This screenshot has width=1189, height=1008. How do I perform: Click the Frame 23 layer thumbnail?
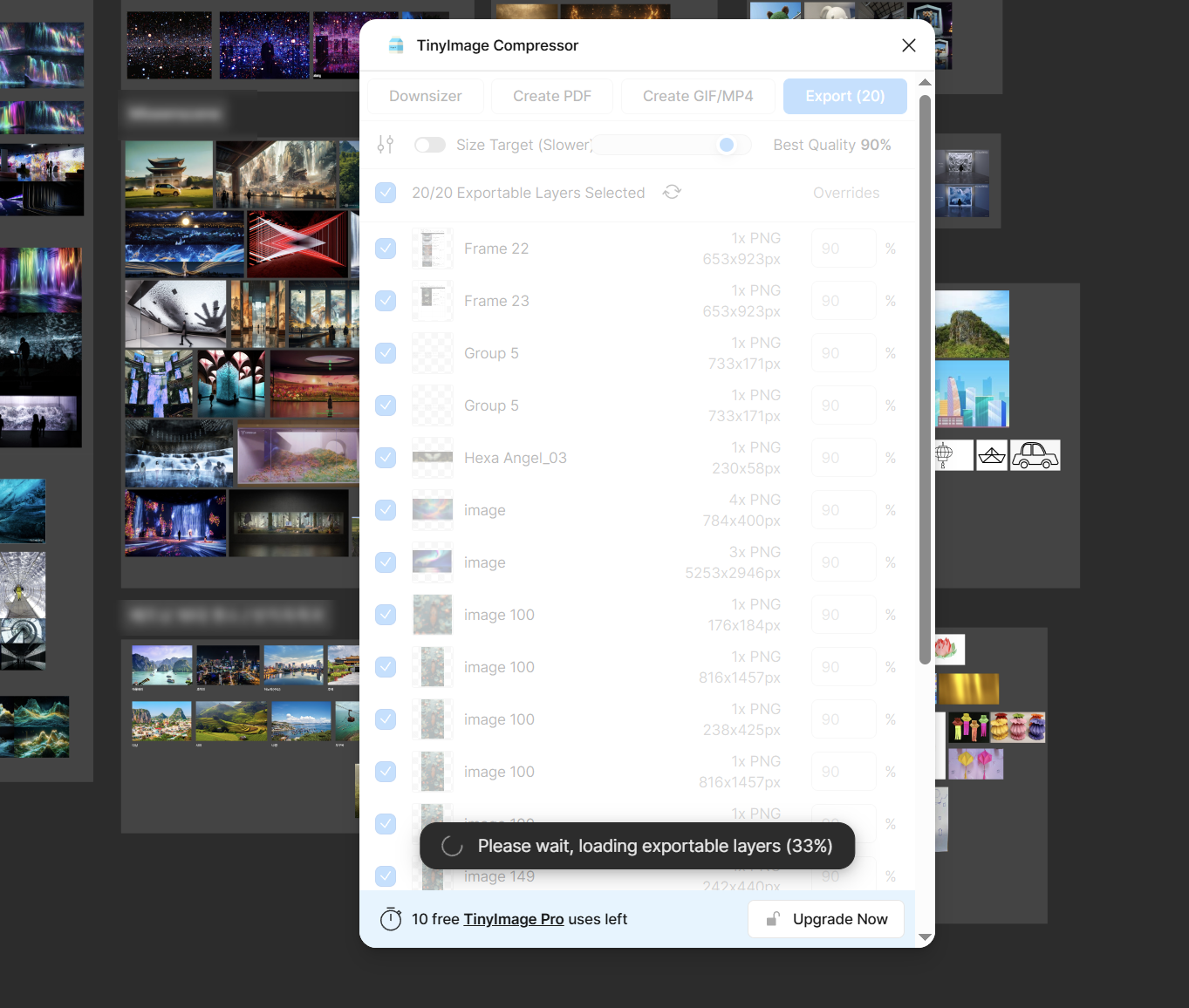point(433,301)
